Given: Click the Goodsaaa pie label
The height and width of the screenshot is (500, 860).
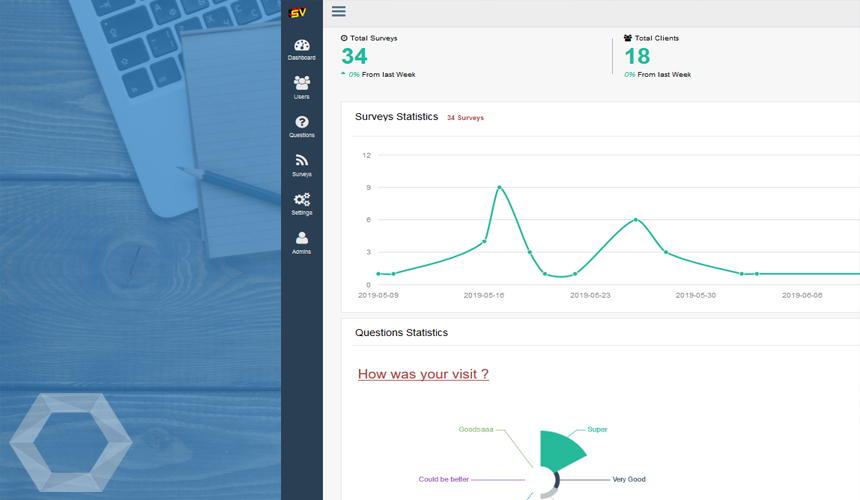Looking at the screenshot, I should click(x=476, y=430).
